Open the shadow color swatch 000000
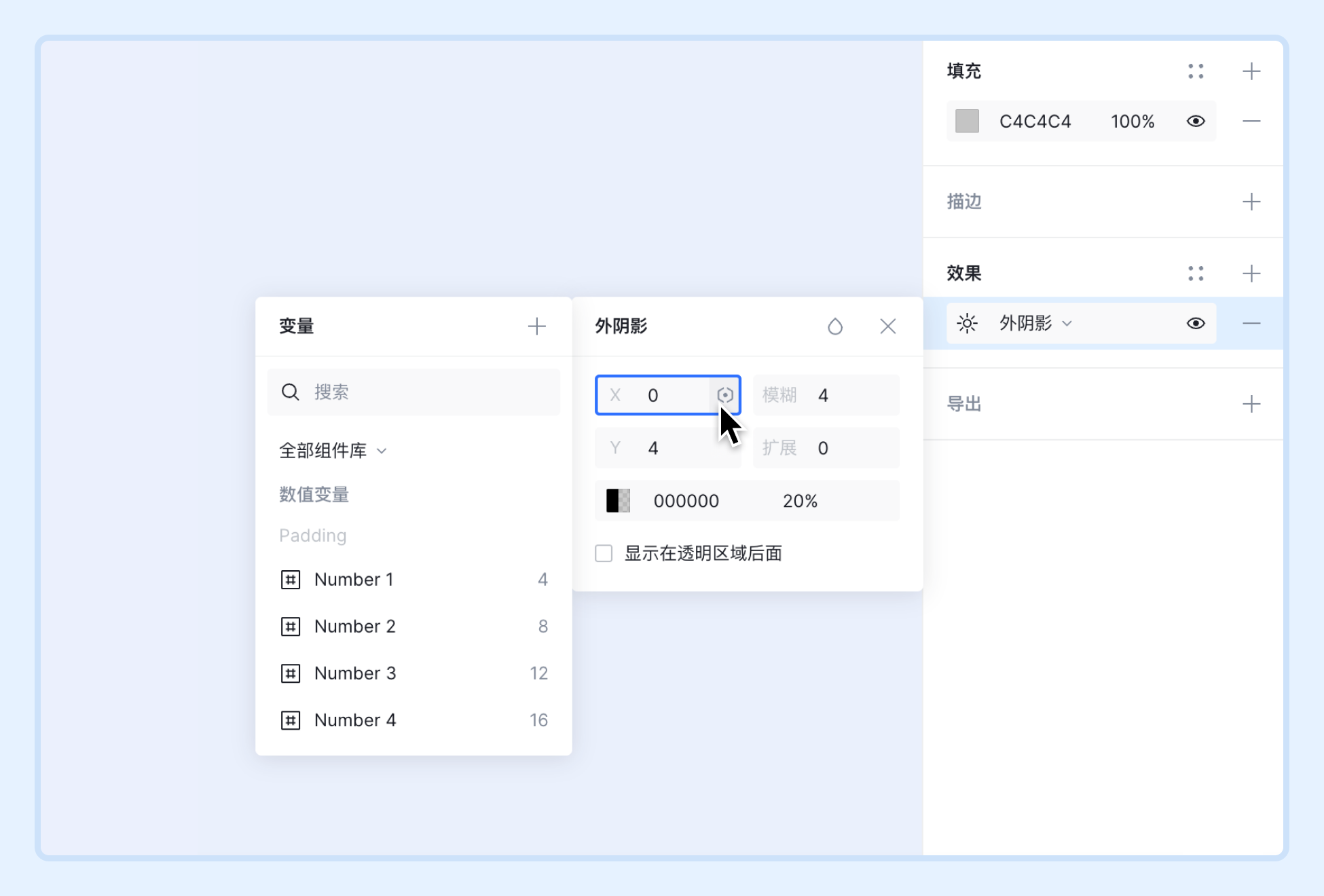Viewport: 1324px width, 896px height. click(618, 501)
